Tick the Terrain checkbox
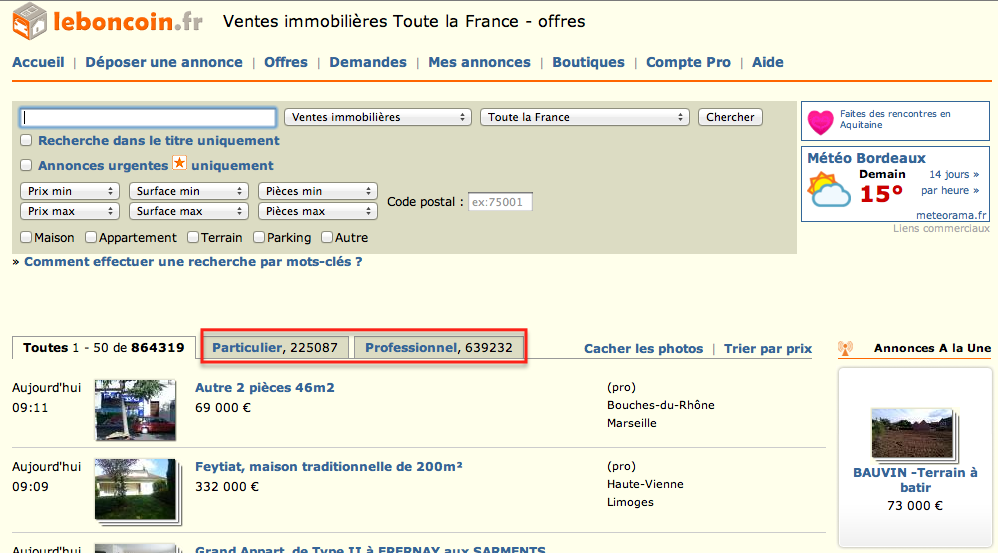Viewport: 998px width, 553px height. tap(193, 237)
